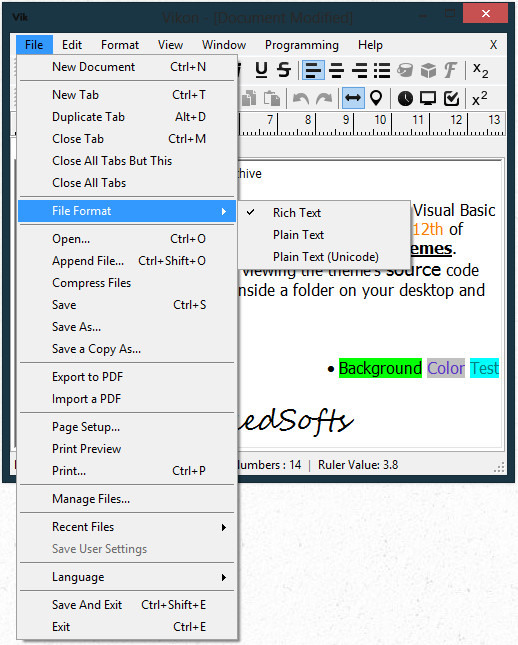This screenshot has width=518, height=645.
Task: Choose Compress Files menu item
Action: pyautogui.click(x=127, y=283)
